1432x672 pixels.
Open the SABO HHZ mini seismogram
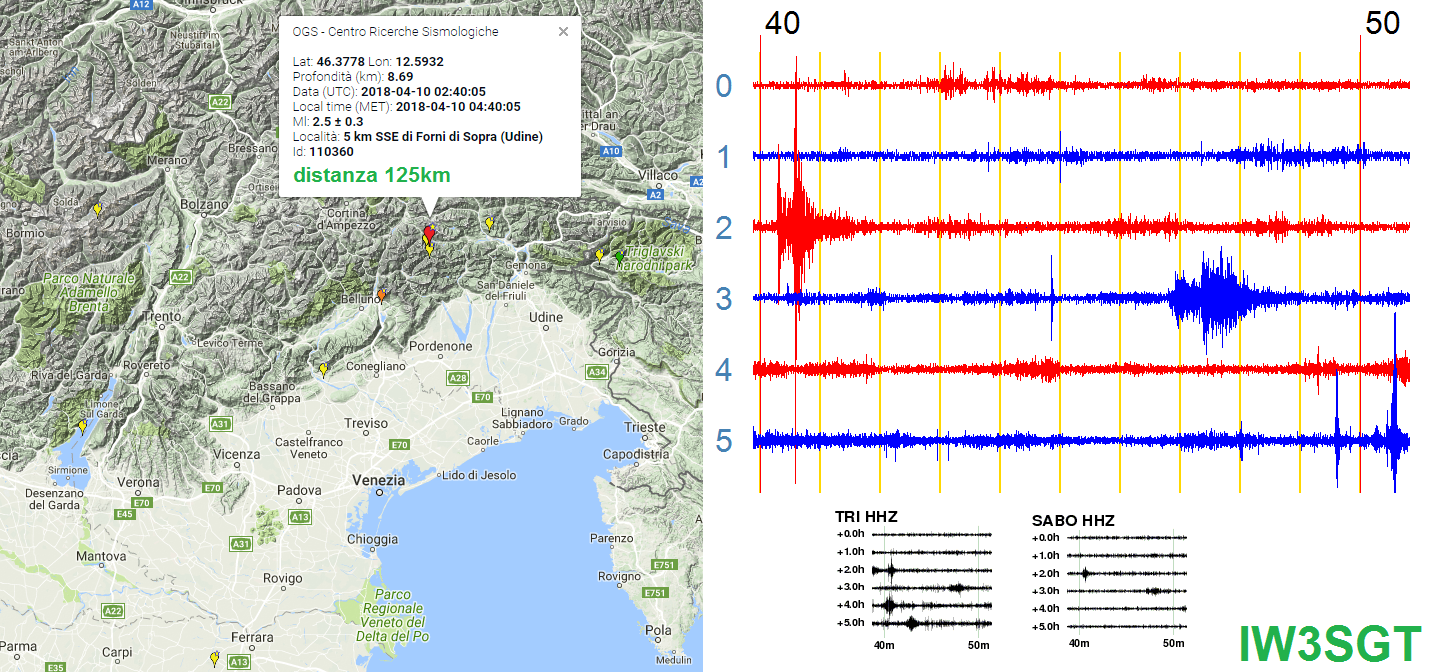[1127, 581]
